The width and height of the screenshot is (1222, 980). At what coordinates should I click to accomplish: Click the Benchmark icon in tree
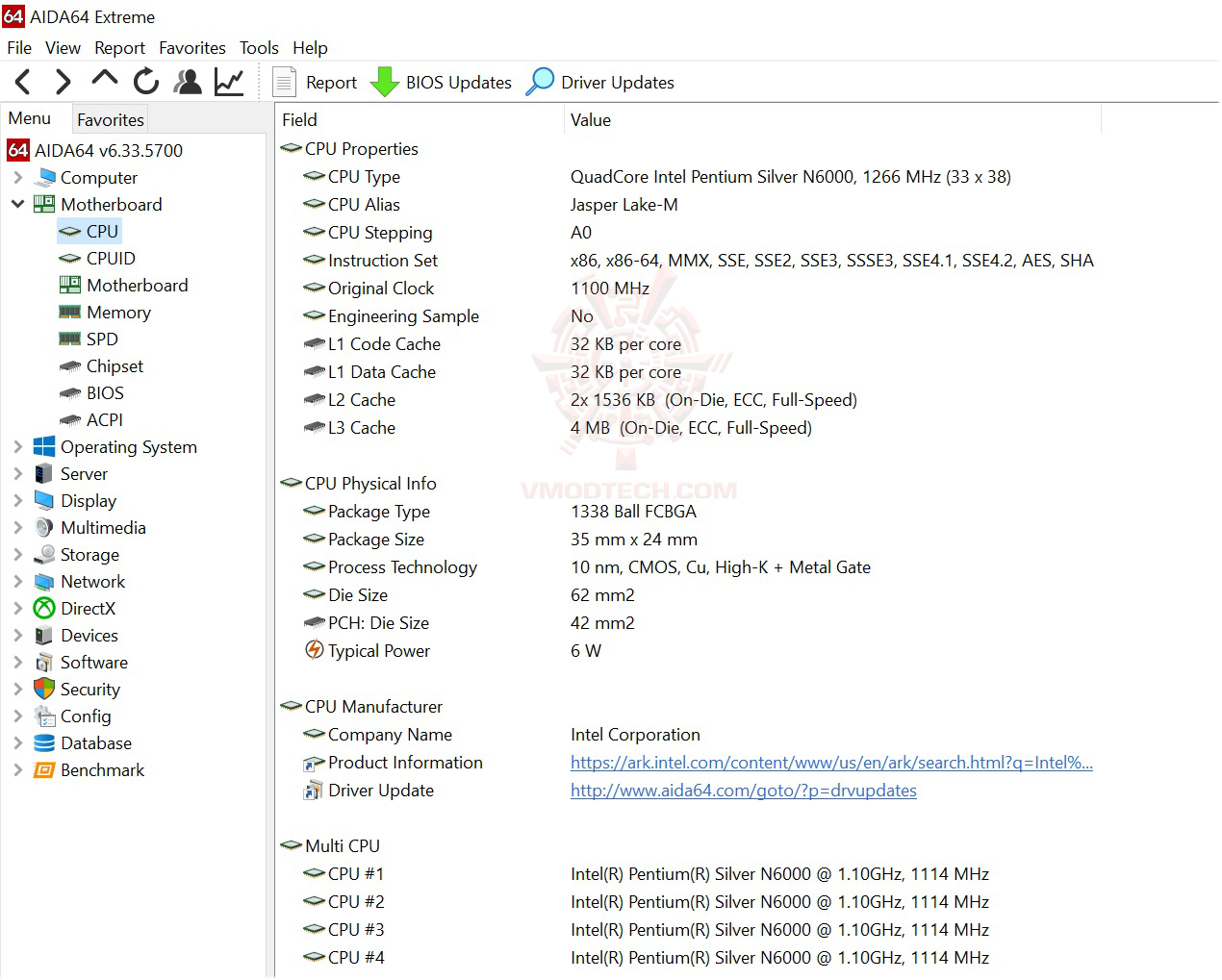44,770
